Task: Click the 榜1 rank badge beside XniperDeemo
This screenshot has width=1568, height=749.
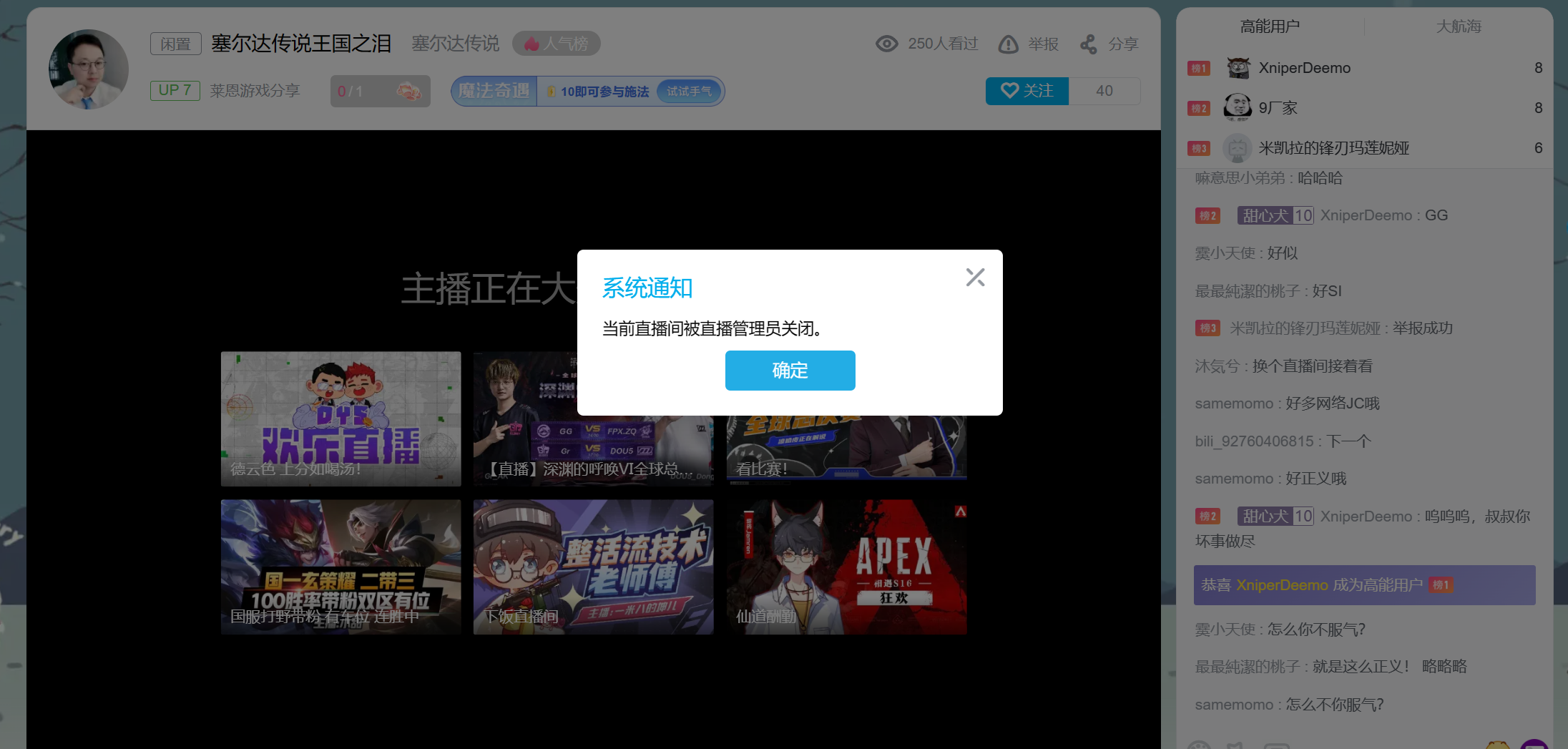Action: tap(1199, 68)
